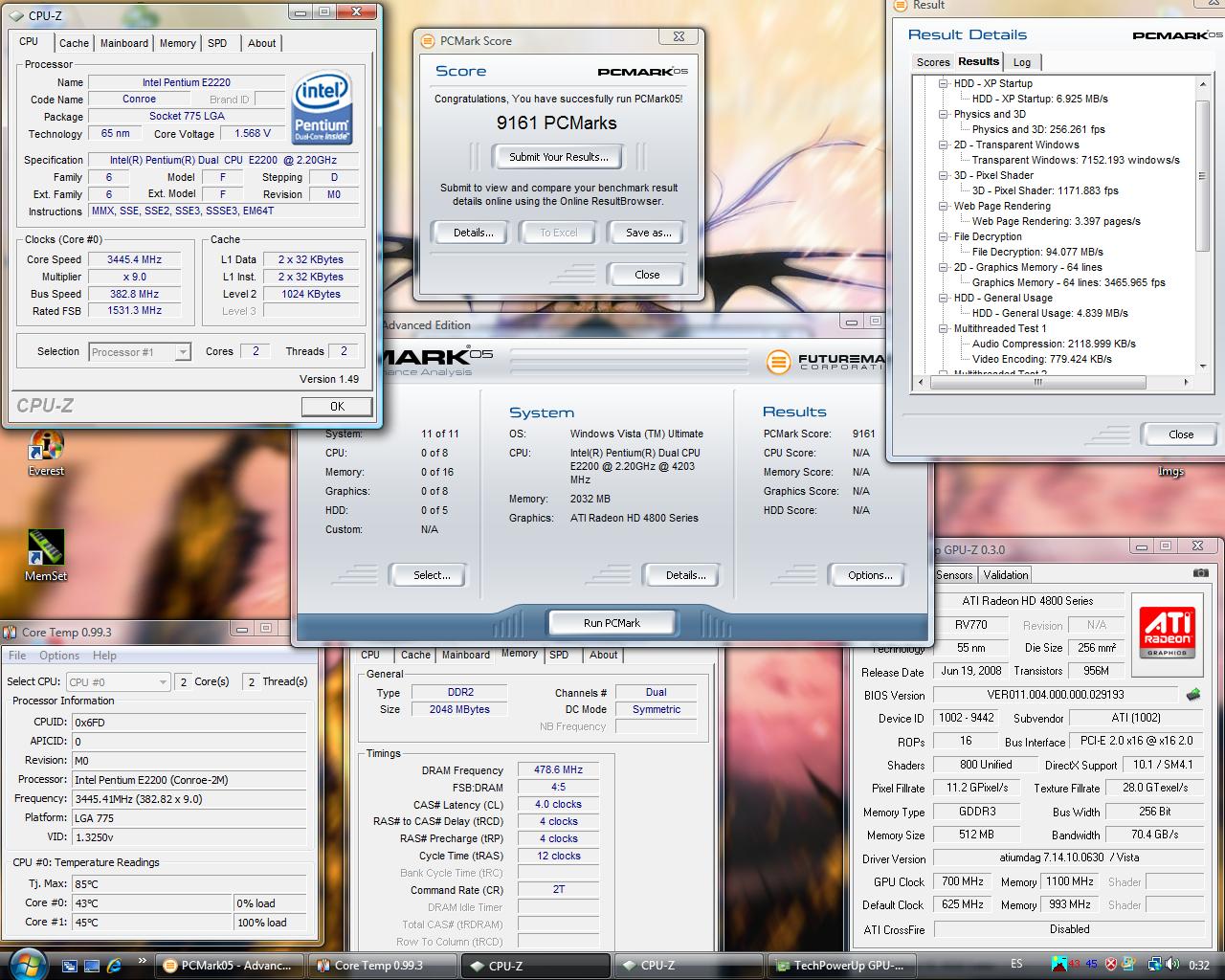
Task: Switch to Core Temp 0.99.3 taskbar button
Action: coord(383,966)
